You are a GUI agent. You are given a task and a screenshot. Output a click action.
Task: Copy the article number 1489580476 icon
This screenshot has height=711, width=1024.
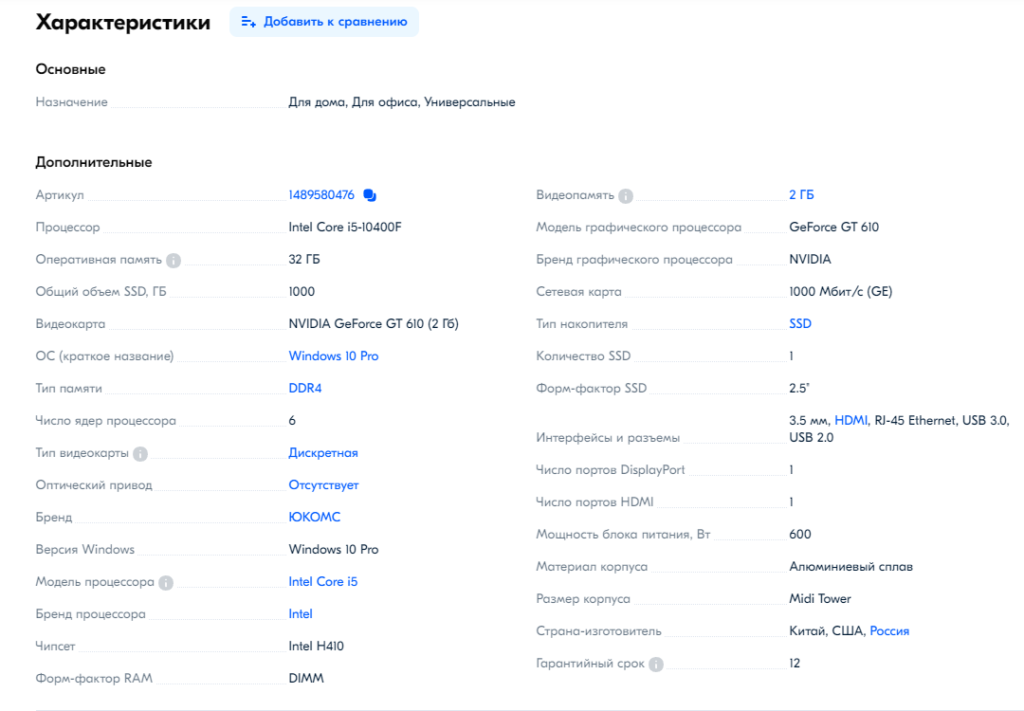pyautogui.click(x=370, y=195)
